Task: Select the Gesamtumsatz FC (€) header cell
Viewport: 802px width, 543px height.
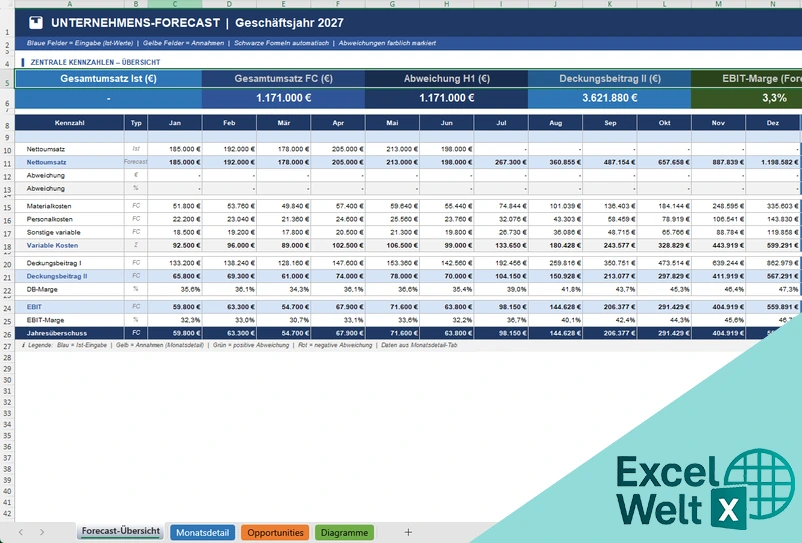Action: point(283,79)
